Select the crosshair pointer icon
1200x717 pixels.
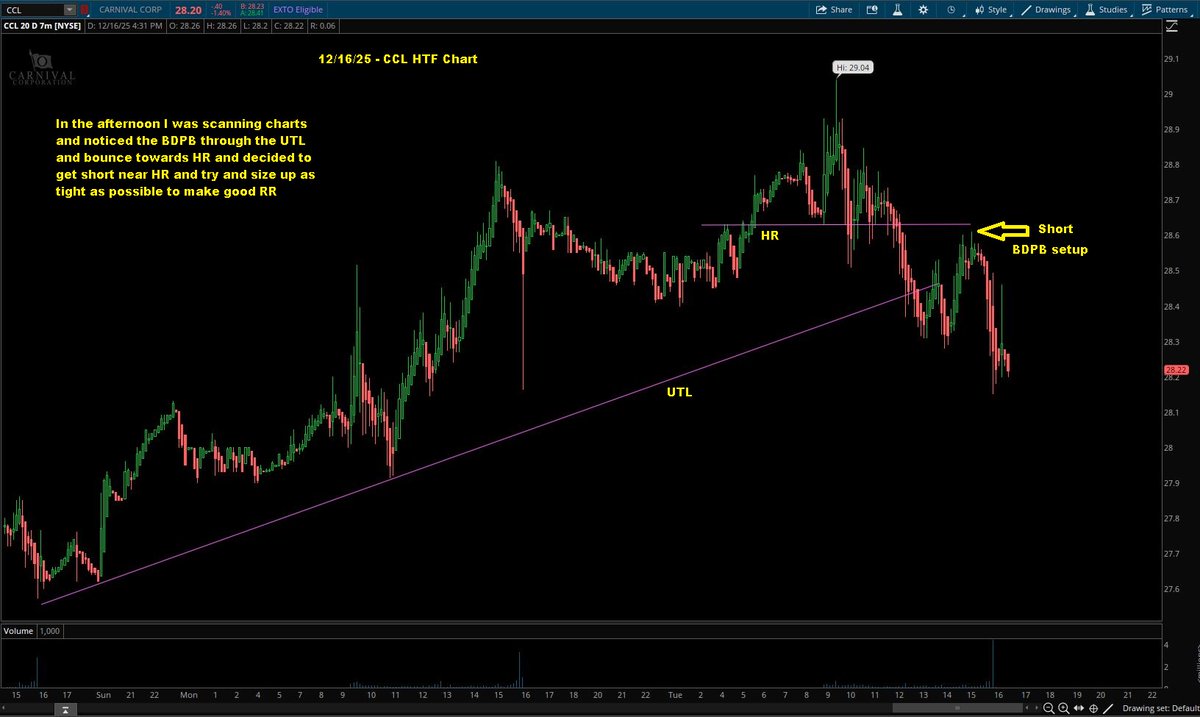pyautogui.click(x=1093, y=708)
